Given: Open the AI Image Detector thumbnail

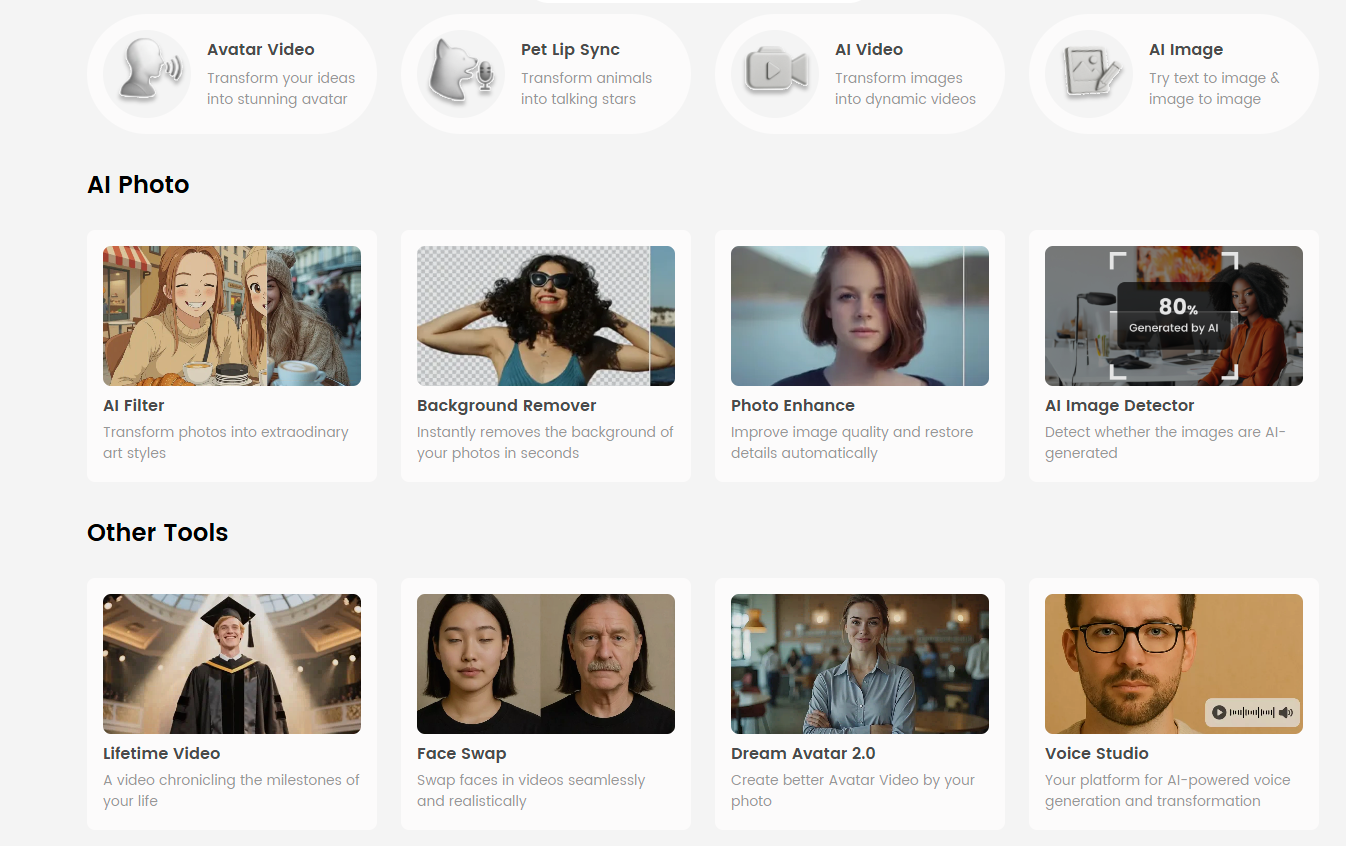Looking at the screenshot, I should pyautogui.click(x=1174, y=316).
